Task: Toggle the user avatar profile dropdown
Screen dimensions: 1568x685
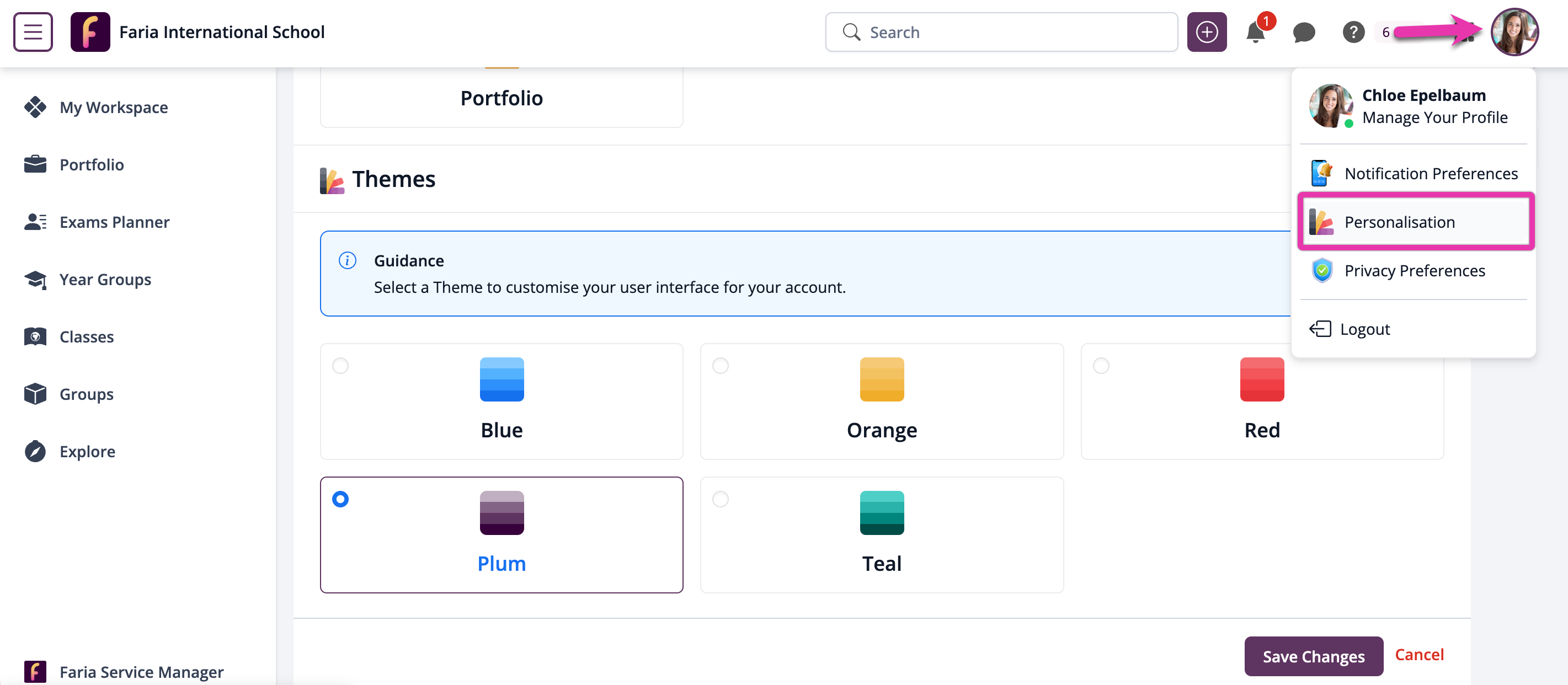Action: point(1514,32)
